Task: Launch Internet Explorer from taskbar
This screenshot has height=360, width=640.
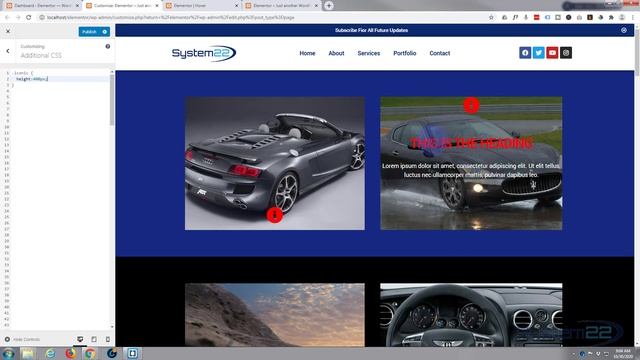Action: (50, 353)
